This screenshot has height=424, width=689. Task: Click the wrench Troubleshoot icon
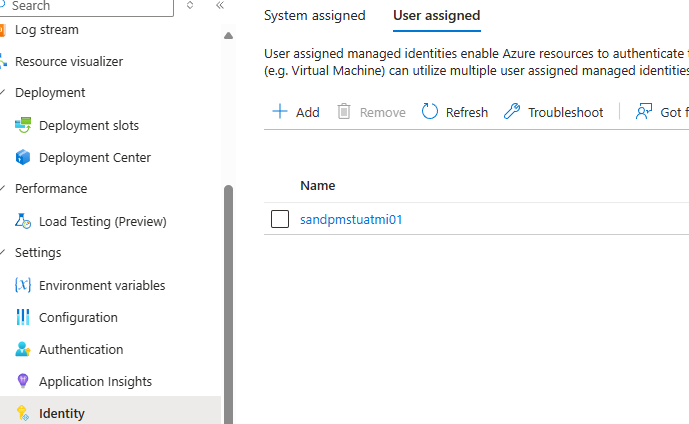click(512, 112)
